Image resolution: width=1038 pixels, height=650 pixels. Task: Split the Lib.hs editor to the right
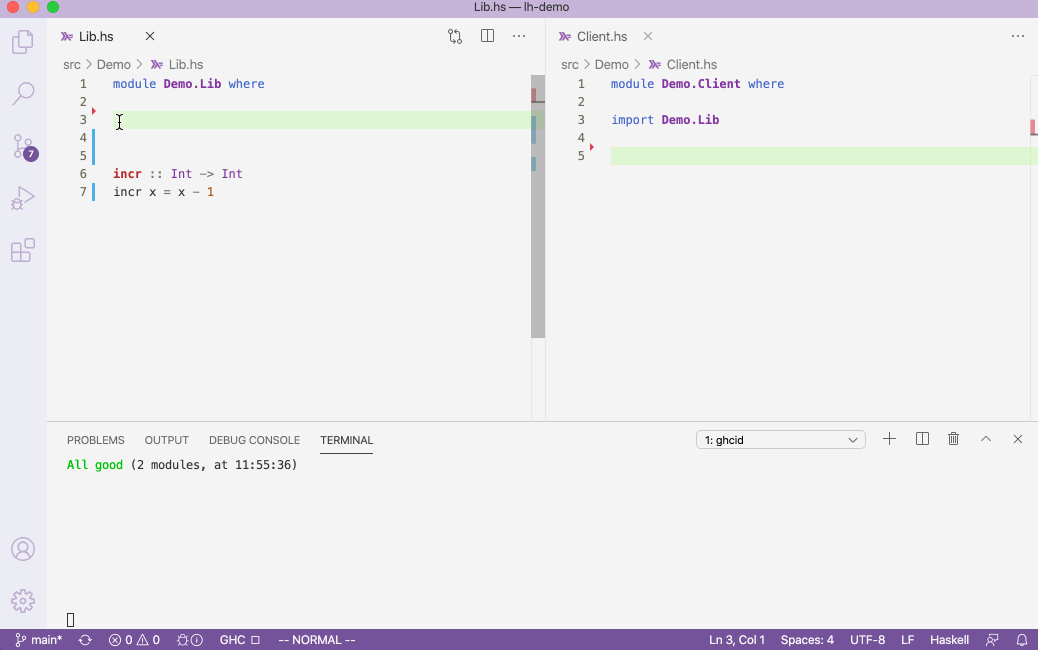(x=487, y=36)
